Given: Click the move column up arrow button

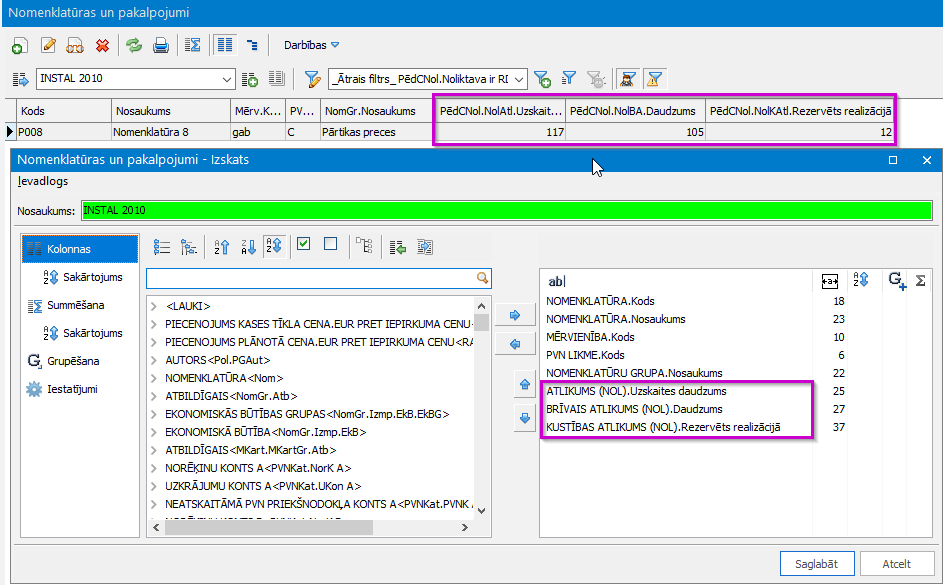Looking at the screenshot, I should (525, 384).
